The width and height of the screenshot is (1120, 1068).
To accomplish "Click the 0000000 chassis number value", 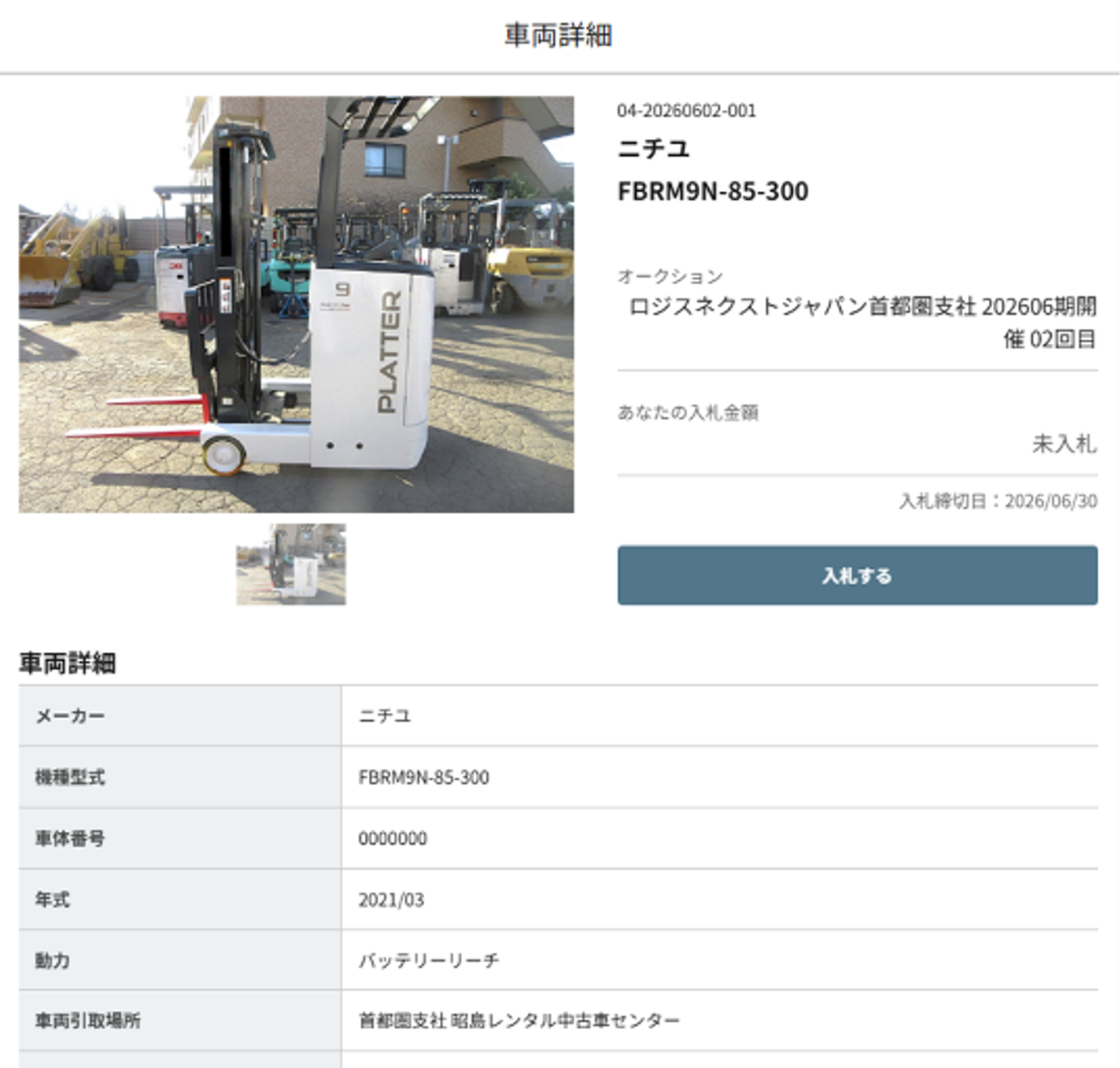I will (392, 839).
